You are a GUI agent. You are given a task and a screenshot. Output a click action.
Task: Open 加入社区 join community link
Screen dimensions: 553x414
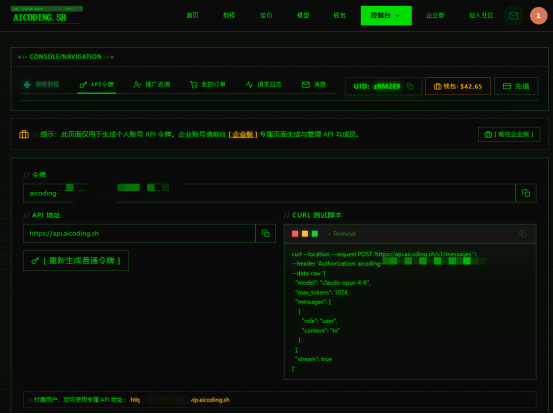tap(481, 16)
